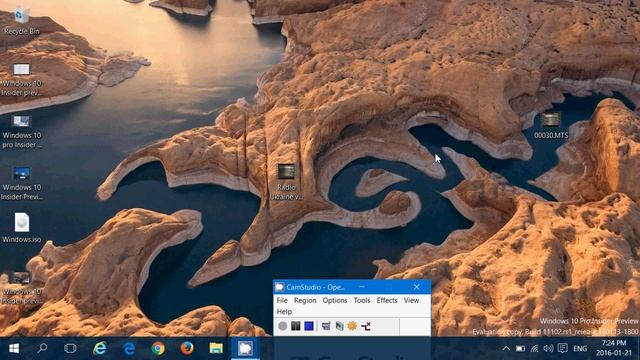Select the 00030.MTS video file icon
The height and width of the screenshot is (360, 640).
pos(551,125)
